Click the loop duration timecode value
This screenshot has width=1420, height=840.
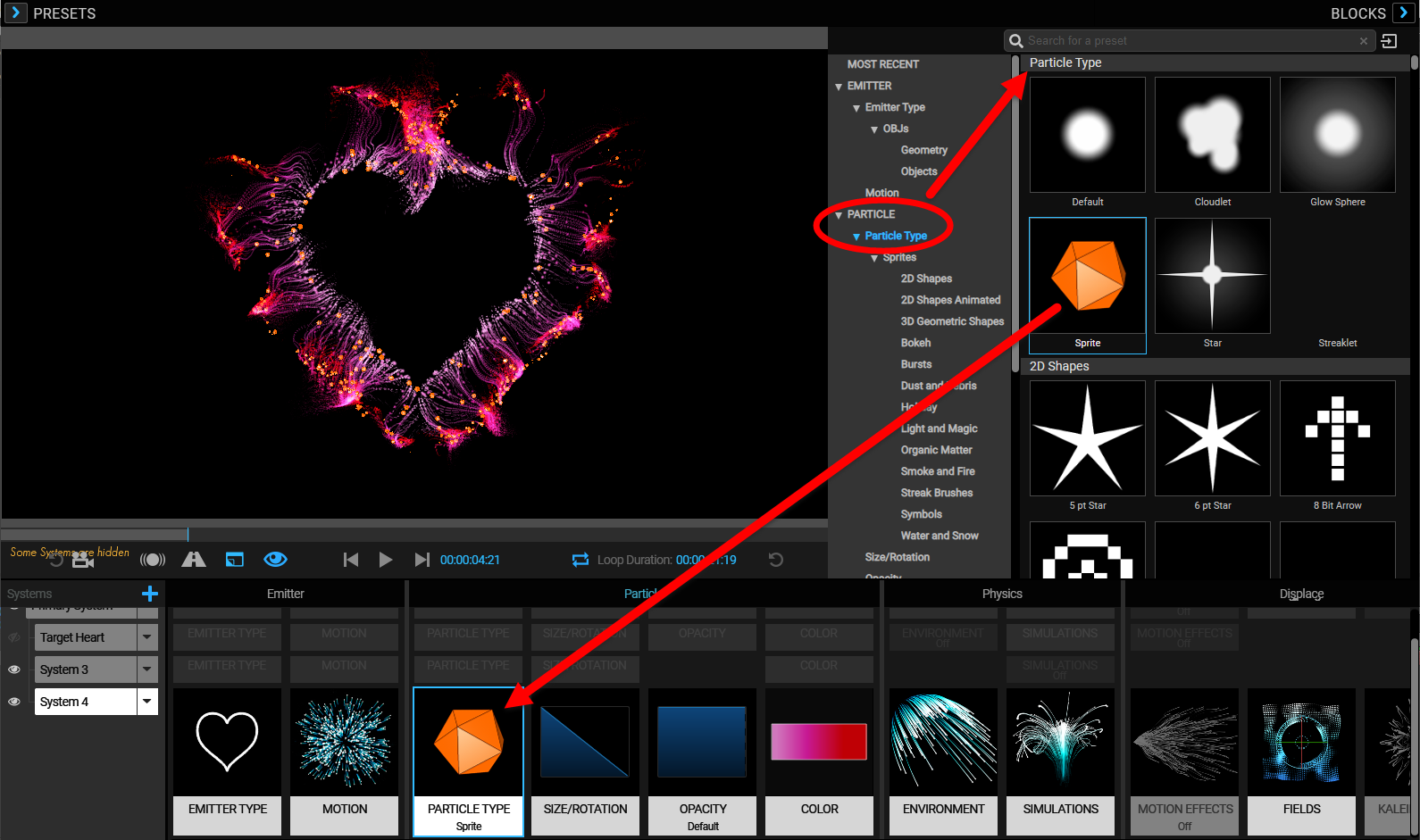(x=706, y=560)
